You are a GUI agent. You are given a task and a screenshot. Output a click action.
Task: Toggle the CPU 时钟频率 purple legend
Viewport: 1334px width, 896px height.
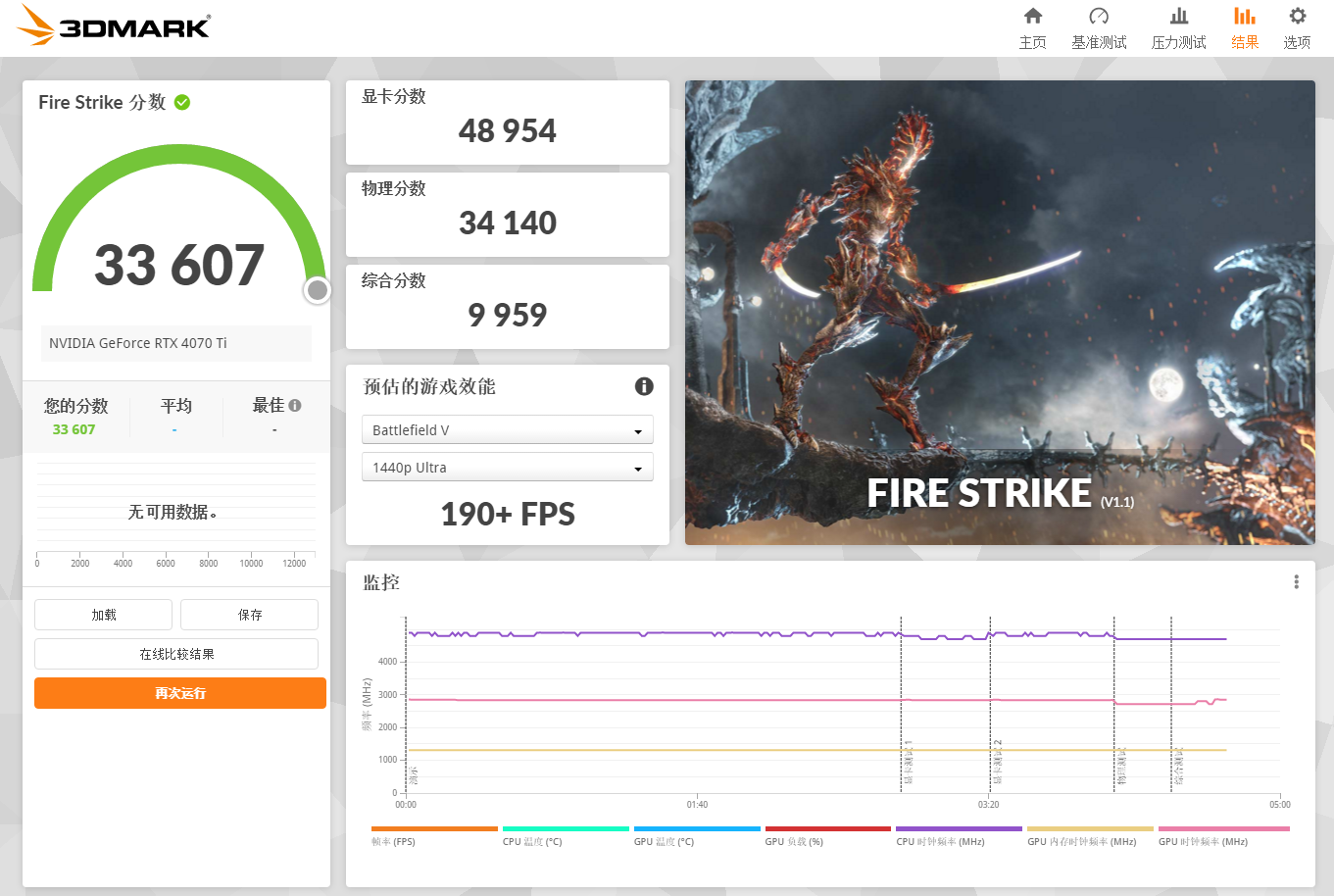[x=959, y=836]
